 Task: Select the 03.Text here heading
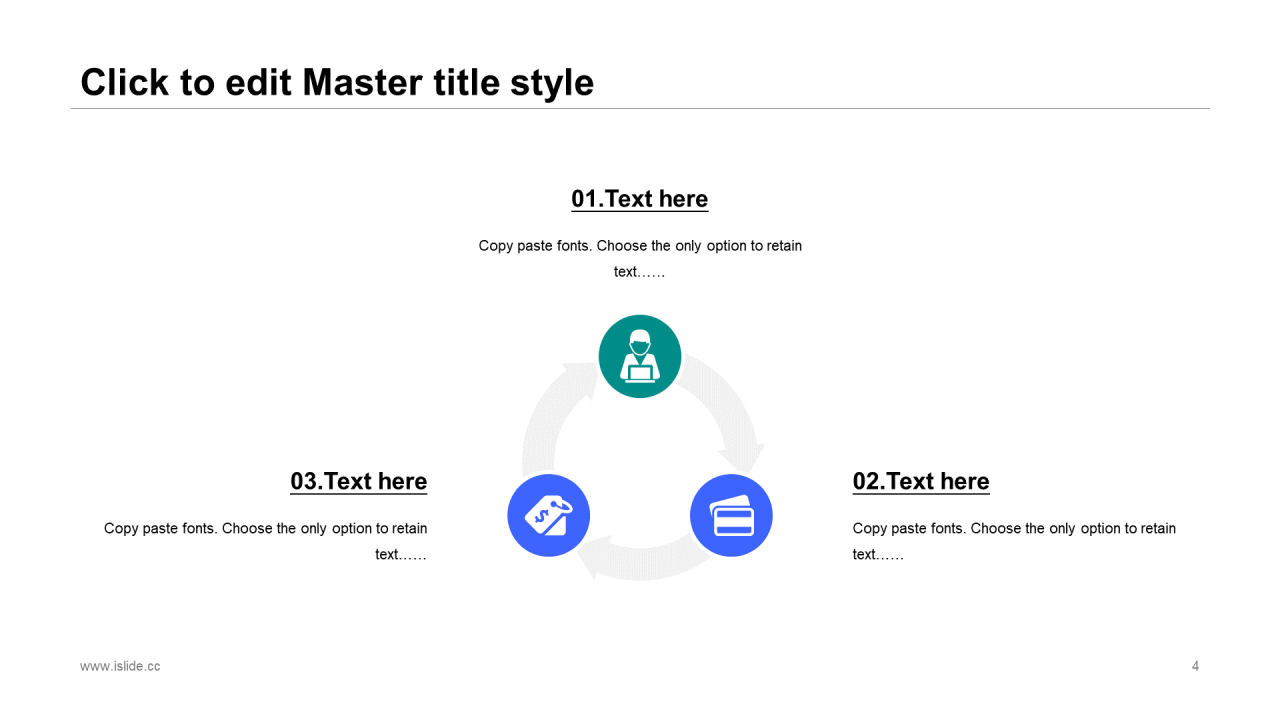(359, 481)
